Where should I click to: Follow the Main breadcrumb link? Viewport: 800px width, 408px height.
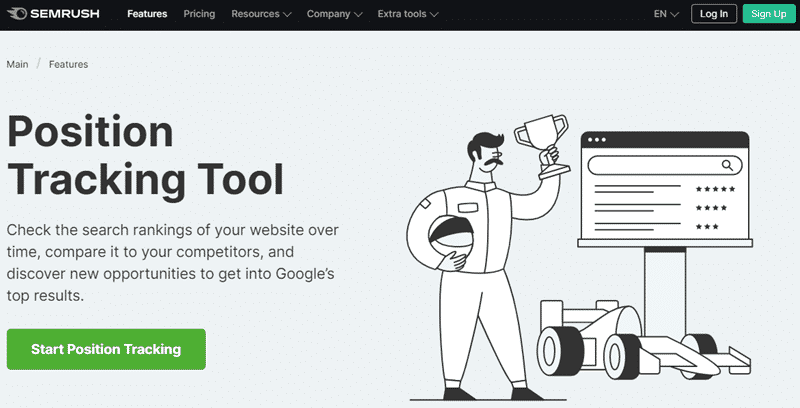17,64
